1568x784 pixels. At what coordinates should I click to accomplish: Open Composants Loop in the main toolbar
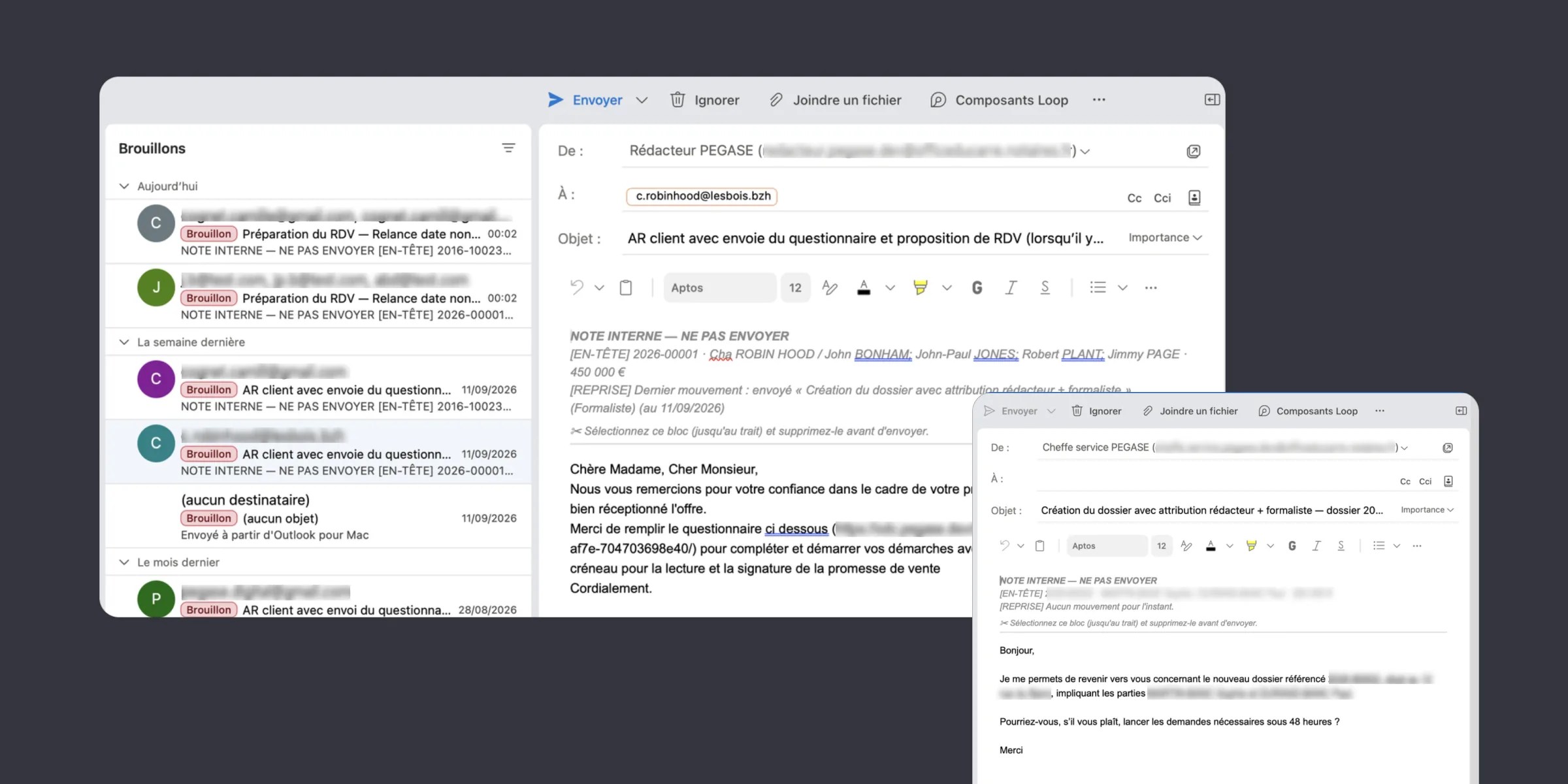pyautogui.click(x=1000, y=100)
